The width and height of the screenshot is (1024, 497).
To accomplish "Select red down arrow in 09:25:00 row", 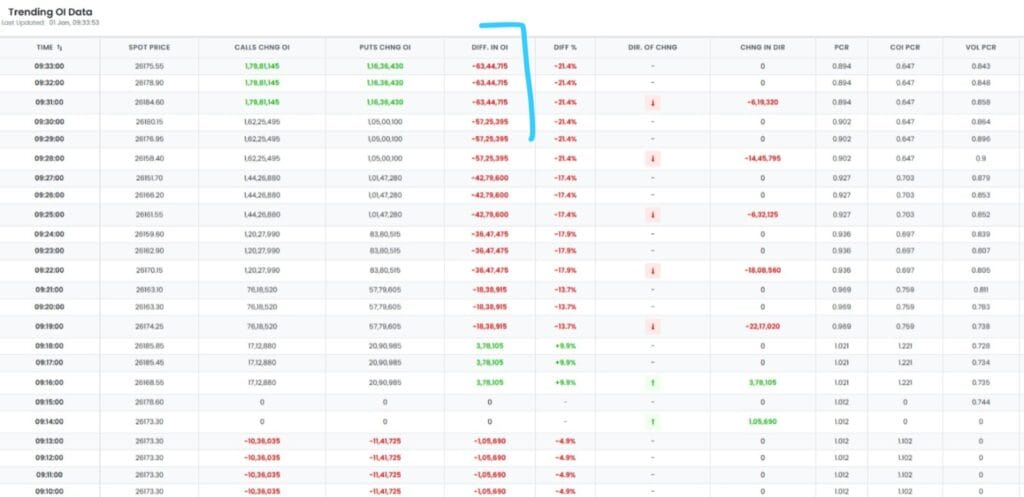I will [x=652, y=214].
